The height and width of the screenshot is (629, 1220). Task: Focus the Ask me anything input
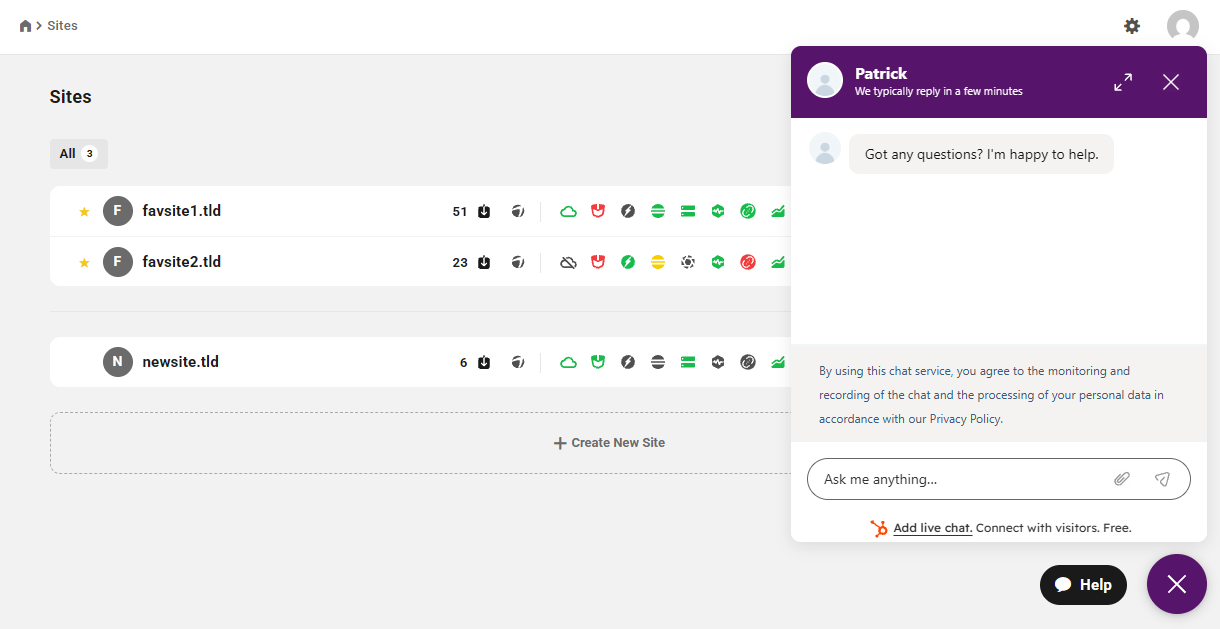point(960,479)
